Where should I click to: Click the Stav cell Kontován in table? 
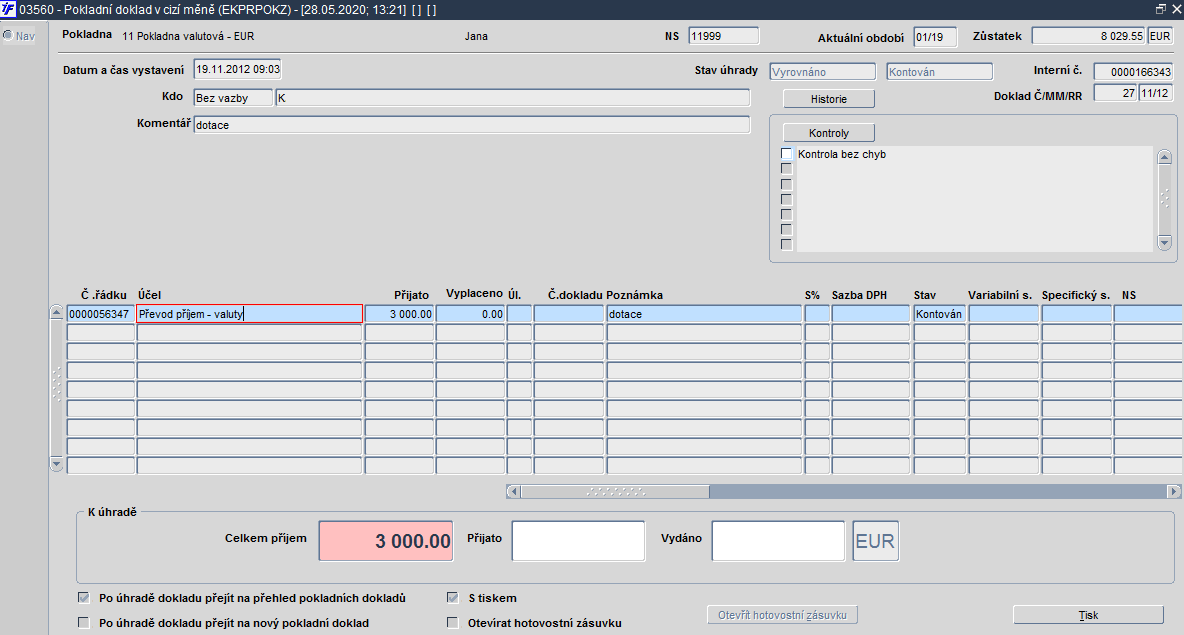[939, 314]
